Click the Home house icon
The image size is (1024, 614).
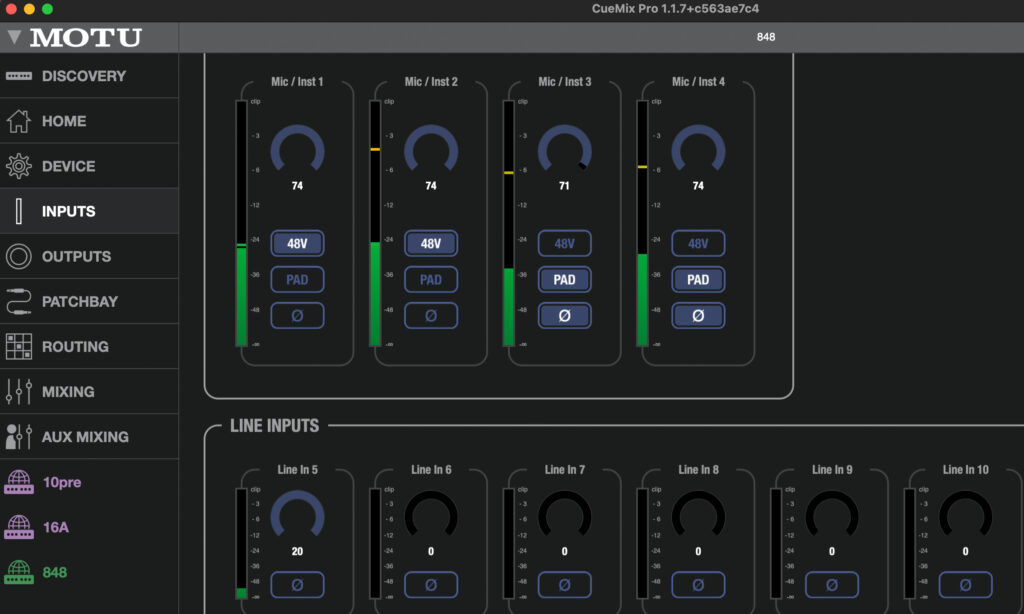(x=19, y=121)
